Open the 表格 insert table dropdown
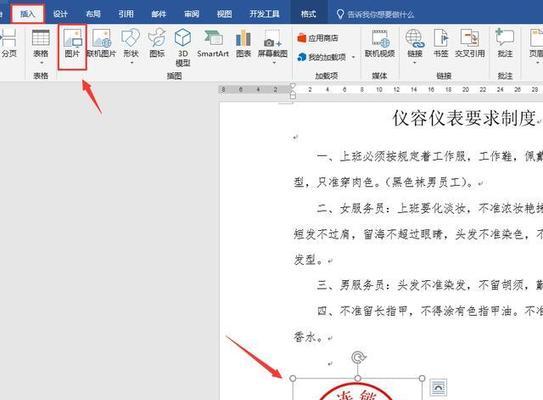543x400 pixels. click(x=41, y=47)
